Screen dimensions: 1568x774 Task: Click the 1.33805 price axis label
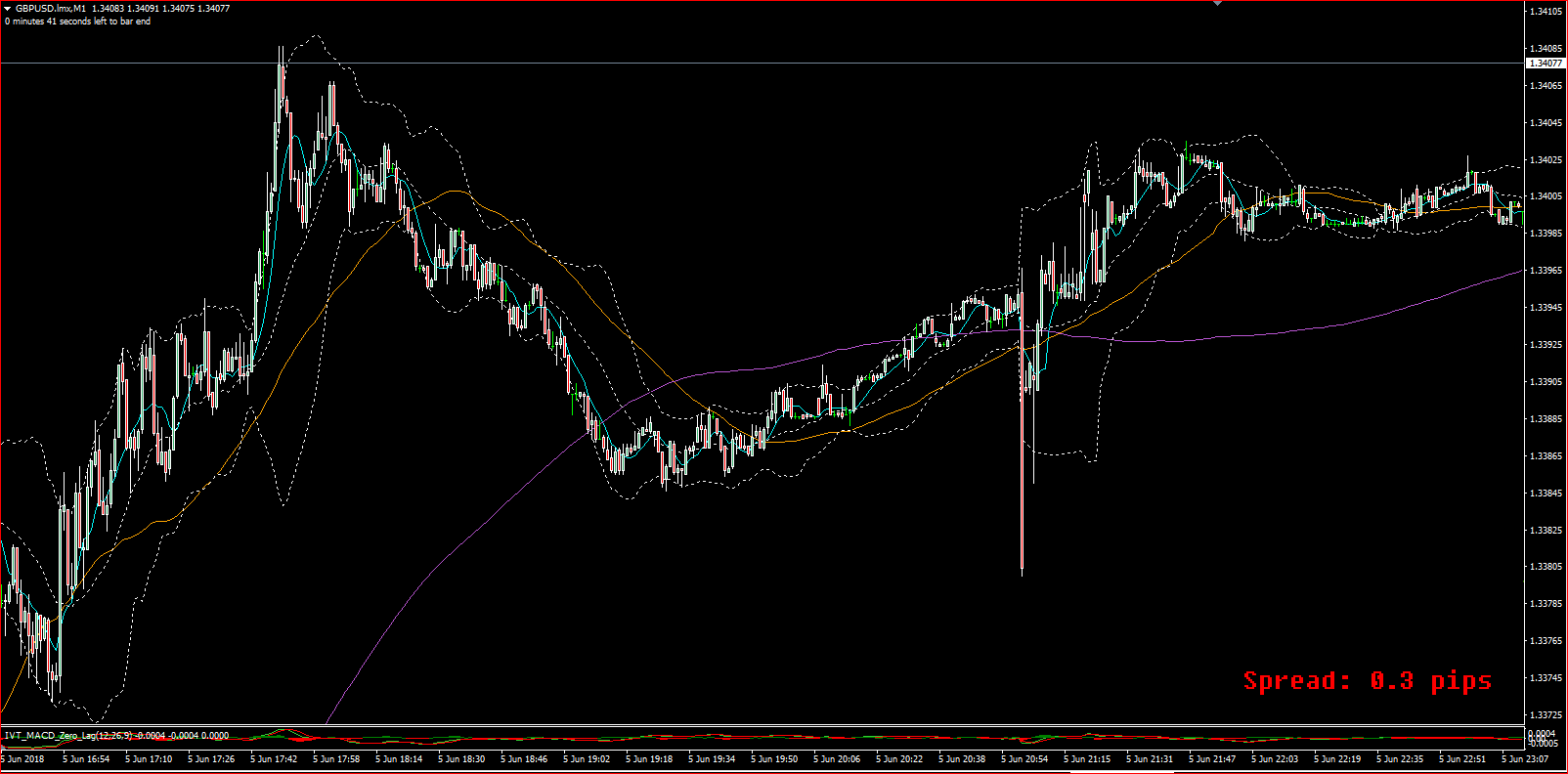pos(1546,567)
